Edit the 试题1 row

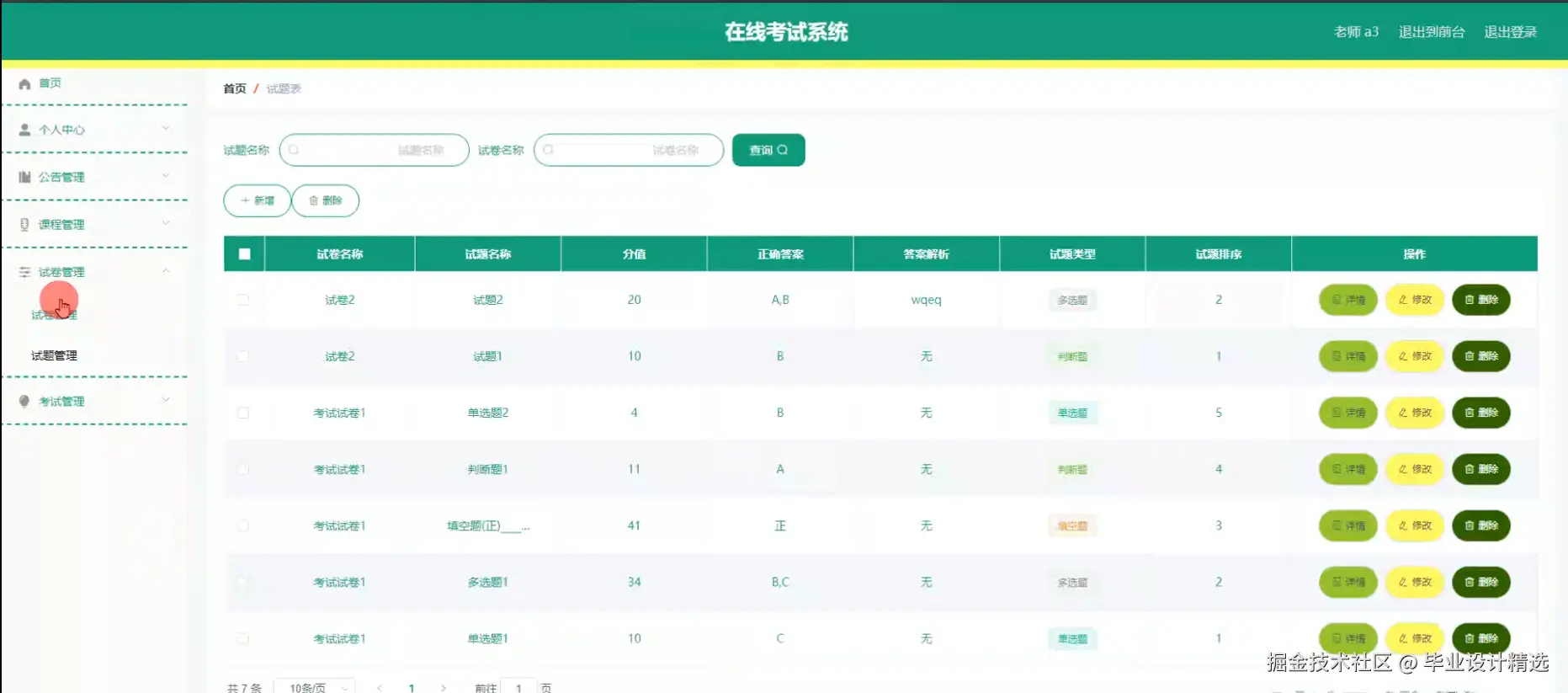point(1415,356)
